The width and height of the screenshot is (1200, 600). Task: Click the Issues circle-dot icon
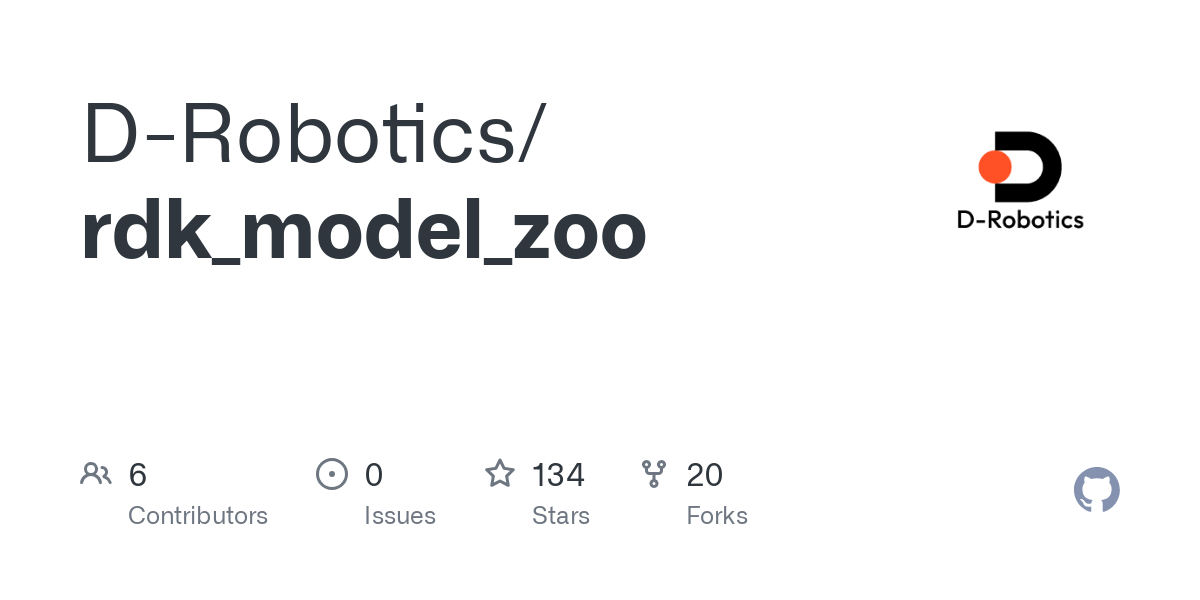tap(332, 474)
